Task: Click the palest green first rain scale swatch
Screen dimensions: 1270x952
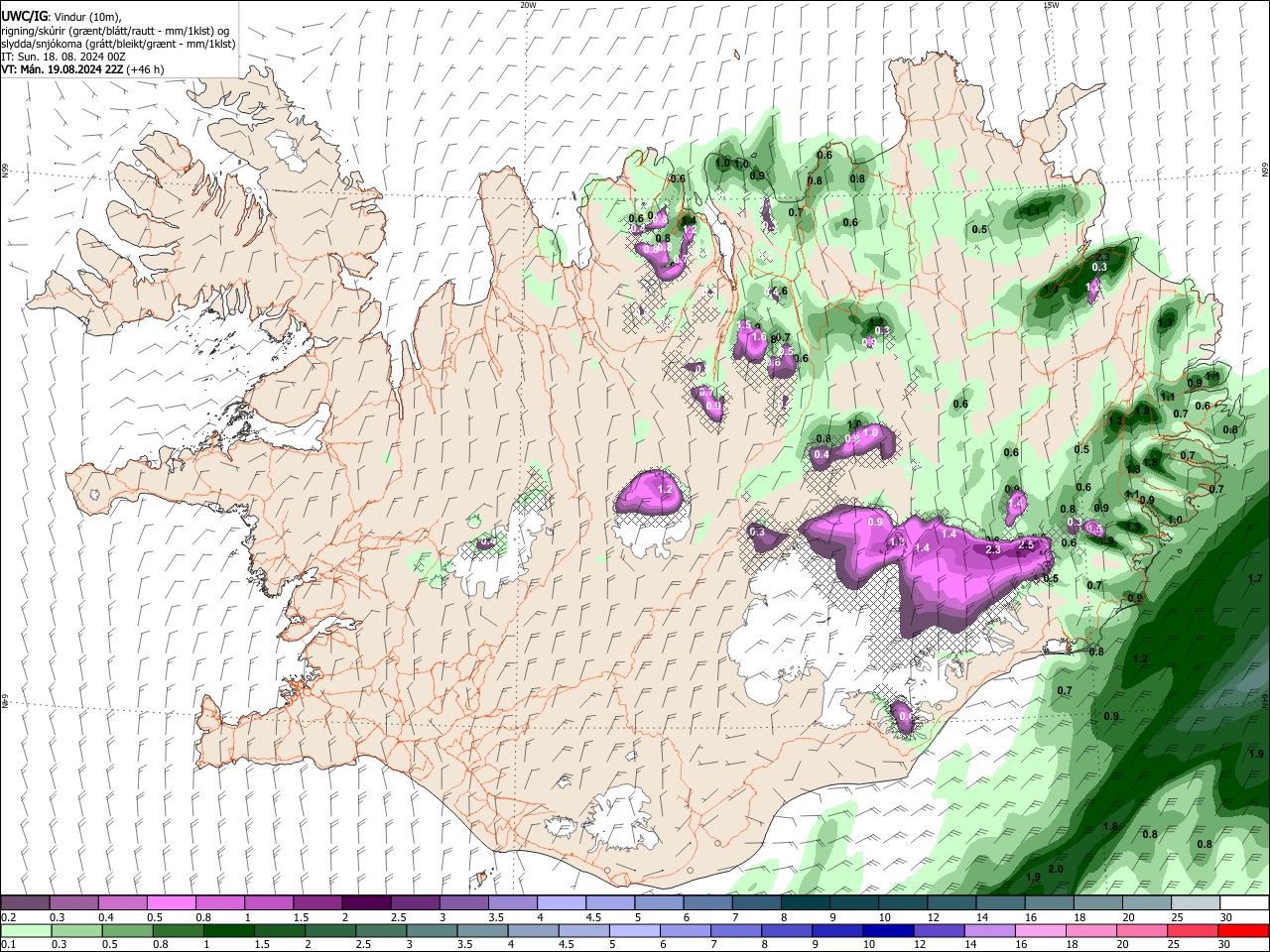Action: pyautogui.click(x=26, y=930)
